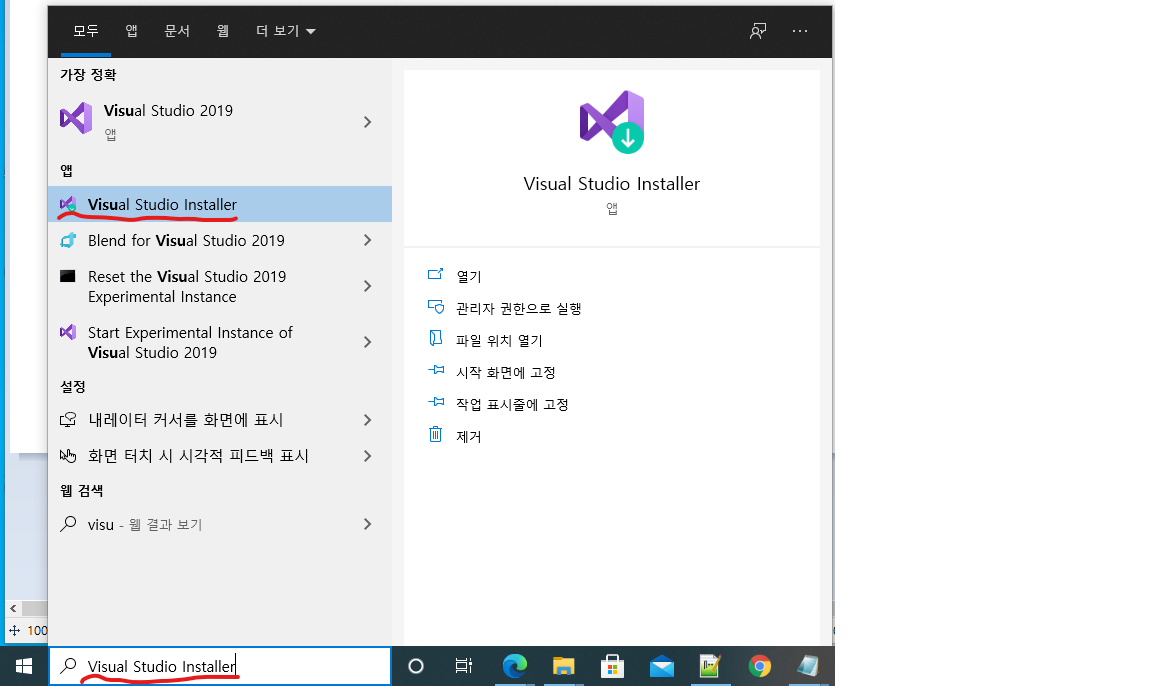
Task: Select Visual Studio Installer app result
Action: 220,204
